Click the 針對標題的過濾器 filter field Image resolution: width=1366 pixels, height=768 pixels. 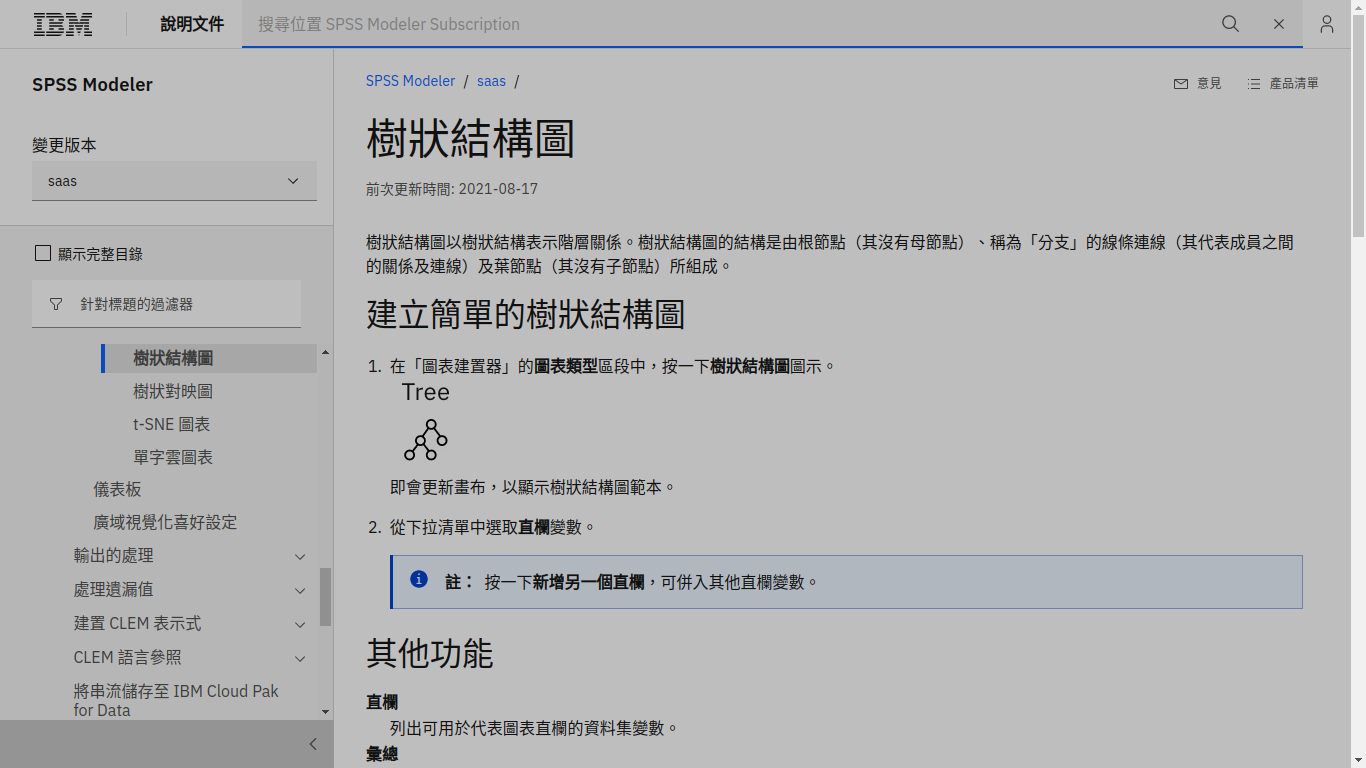[x=166, y=304]
